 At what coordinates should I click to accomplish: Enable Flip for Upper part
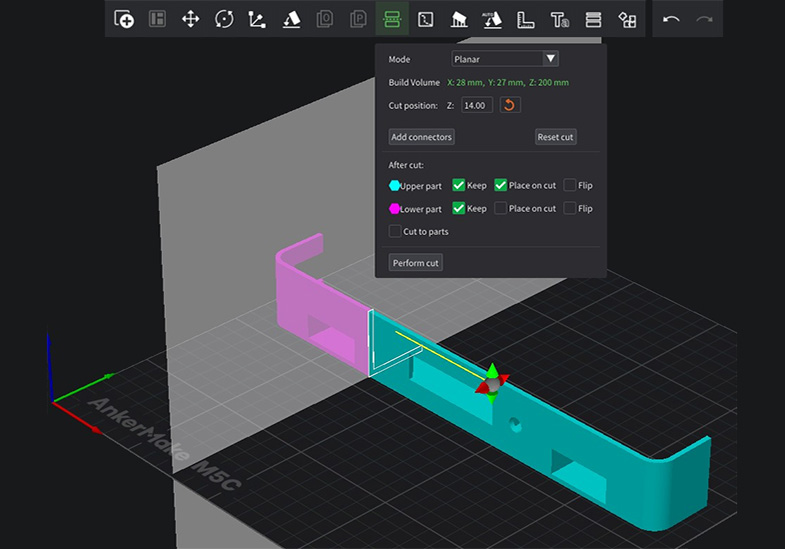(569, 185)
